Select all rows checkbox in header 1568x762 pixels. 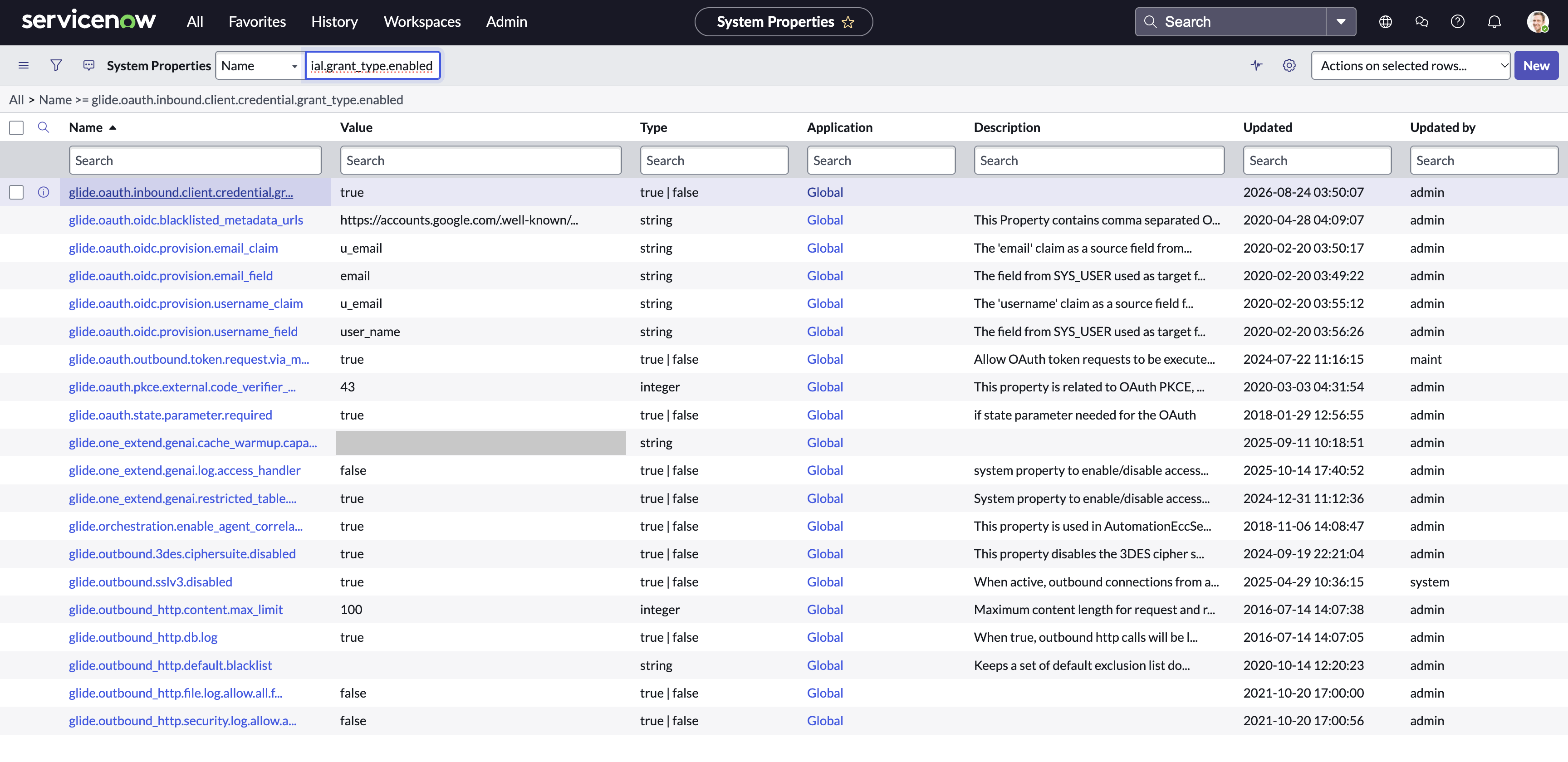pyautogui.click(x=16, y=128)
